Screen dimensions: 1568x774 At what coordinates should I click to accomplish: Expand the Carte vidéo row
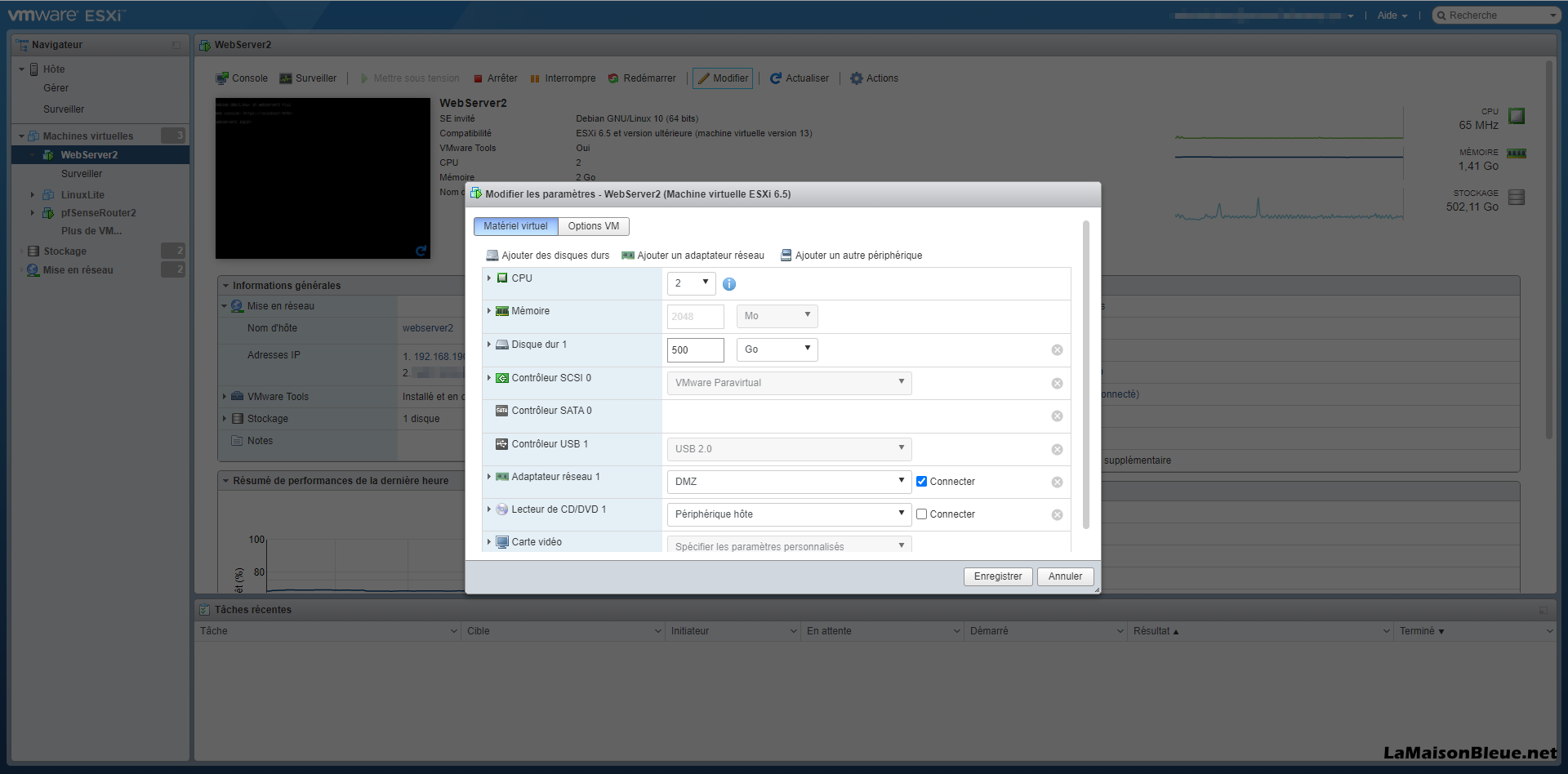(x=489, y=542)
